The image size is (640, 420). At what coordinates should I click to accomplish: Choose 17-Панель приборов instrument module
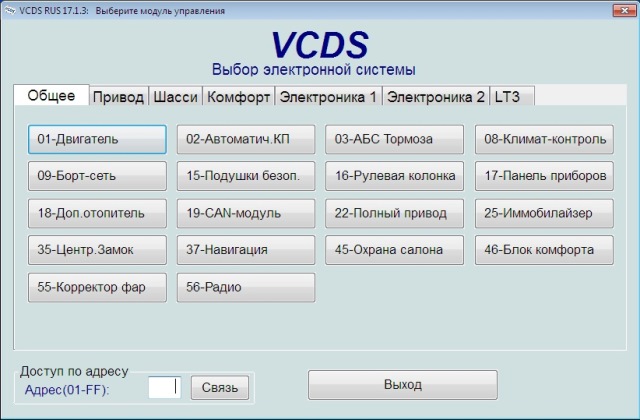pos(544,176)
